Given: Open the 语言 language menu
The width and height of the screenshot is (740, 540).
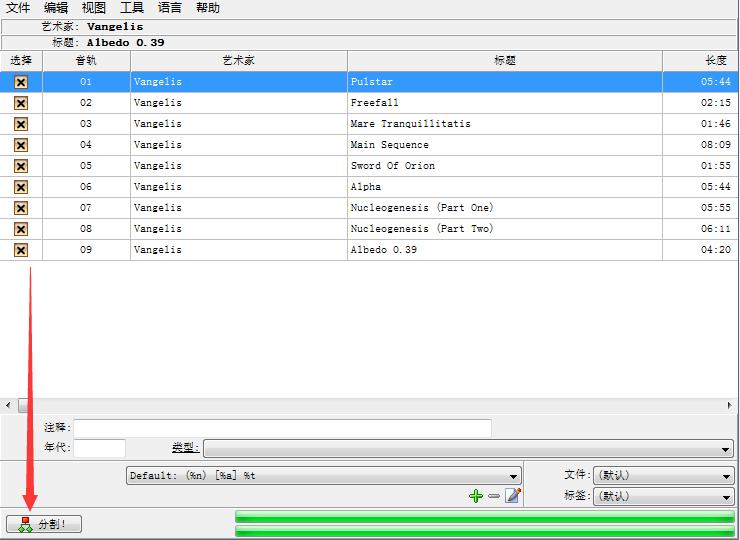Looking at the screenshot, I should coord(170,8).
